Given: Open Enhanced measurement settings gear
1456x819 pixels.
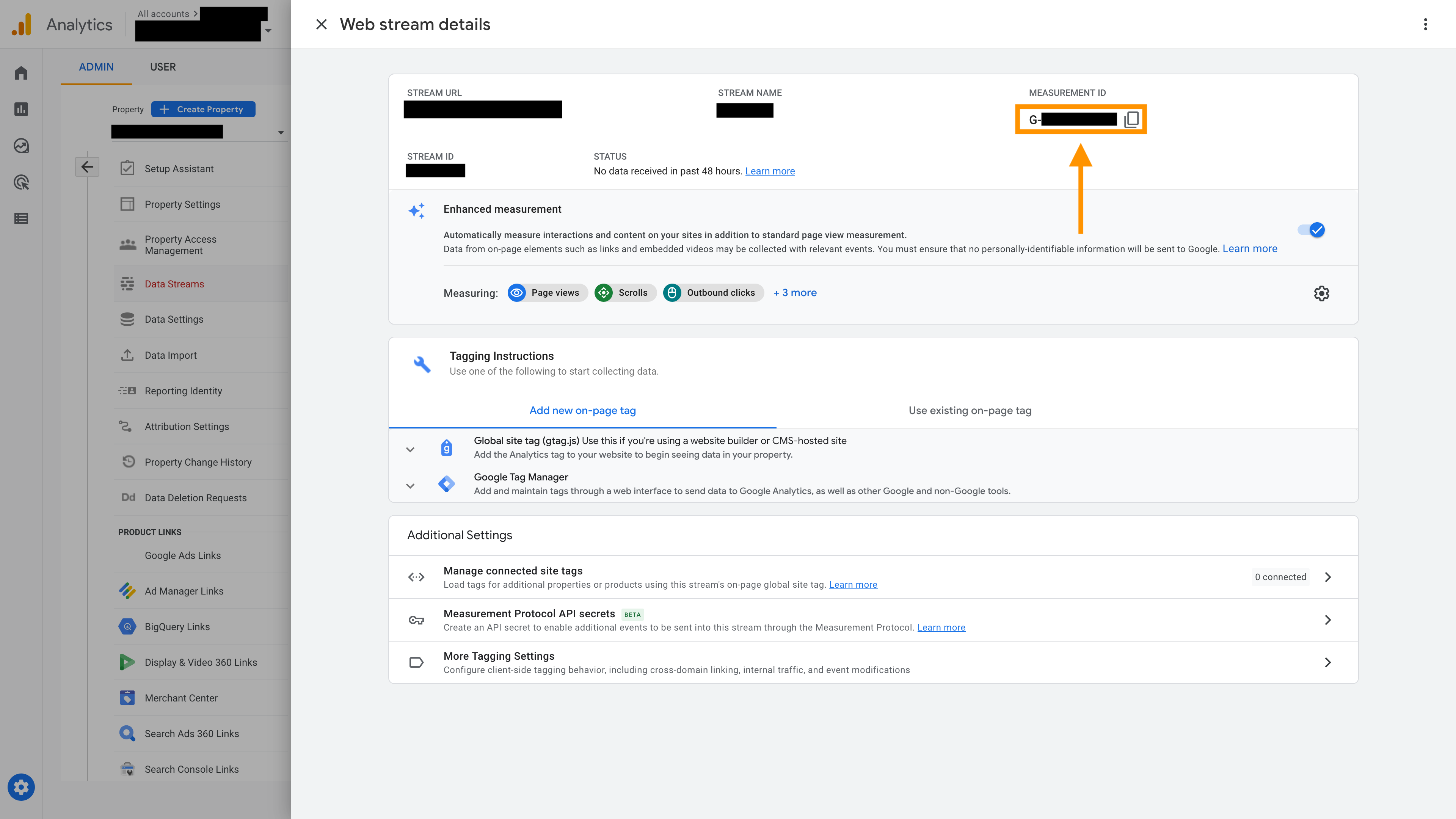Looking at the screenshot, I should [1321, 293].
